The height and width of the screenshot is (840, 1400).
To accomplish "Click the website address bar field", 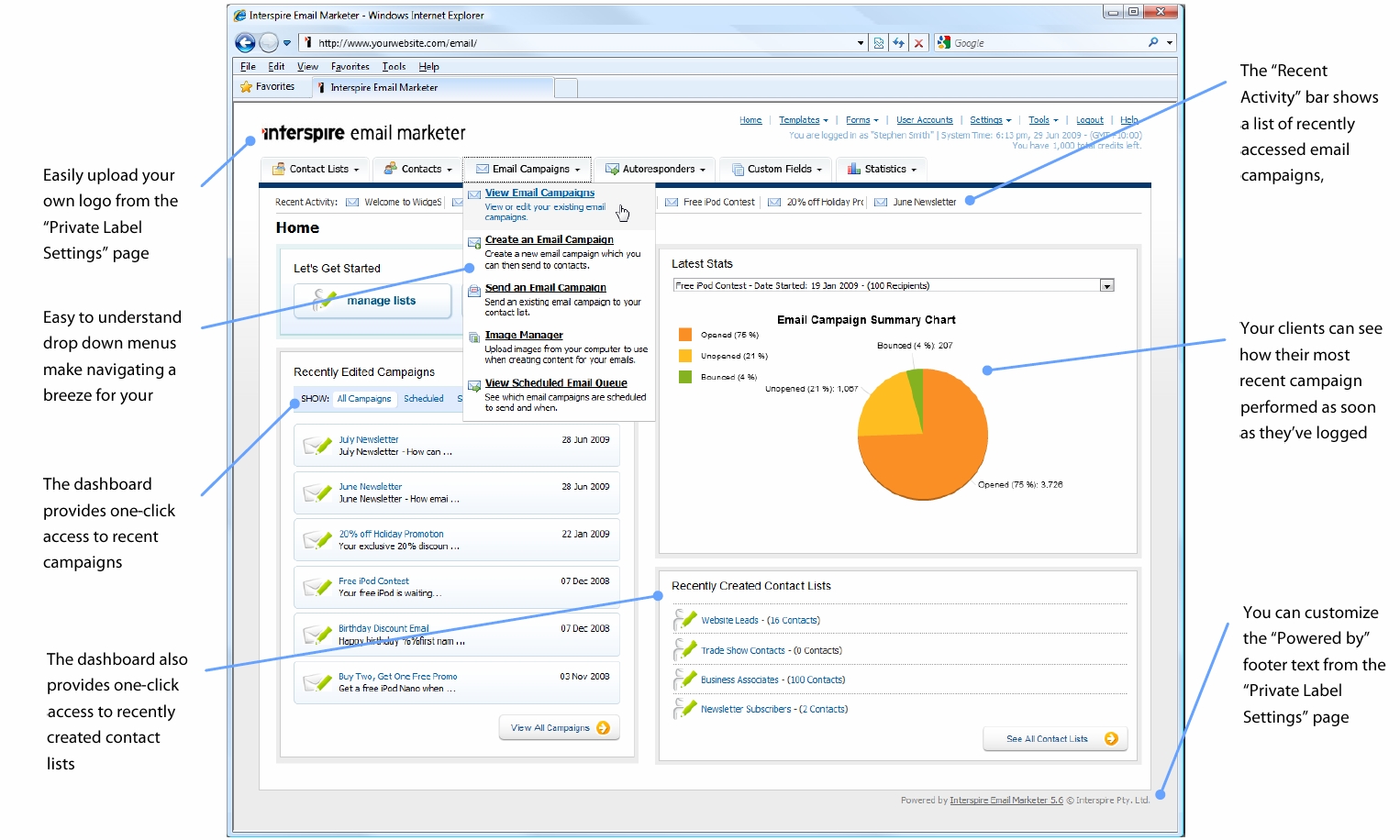I will click(583, 43).
